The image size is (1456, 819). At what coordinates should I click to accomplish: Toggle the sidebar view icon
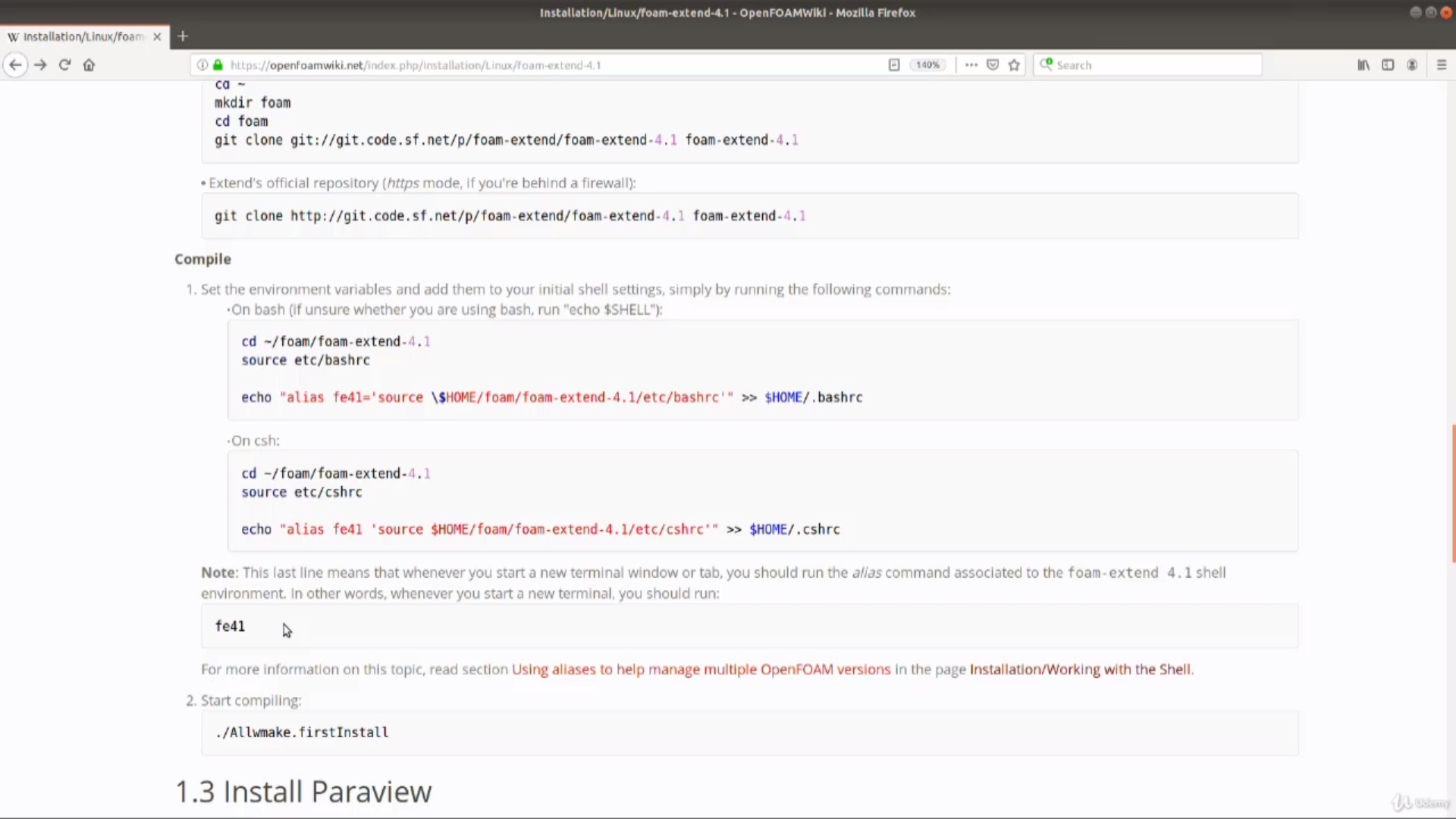(1388, 65)
